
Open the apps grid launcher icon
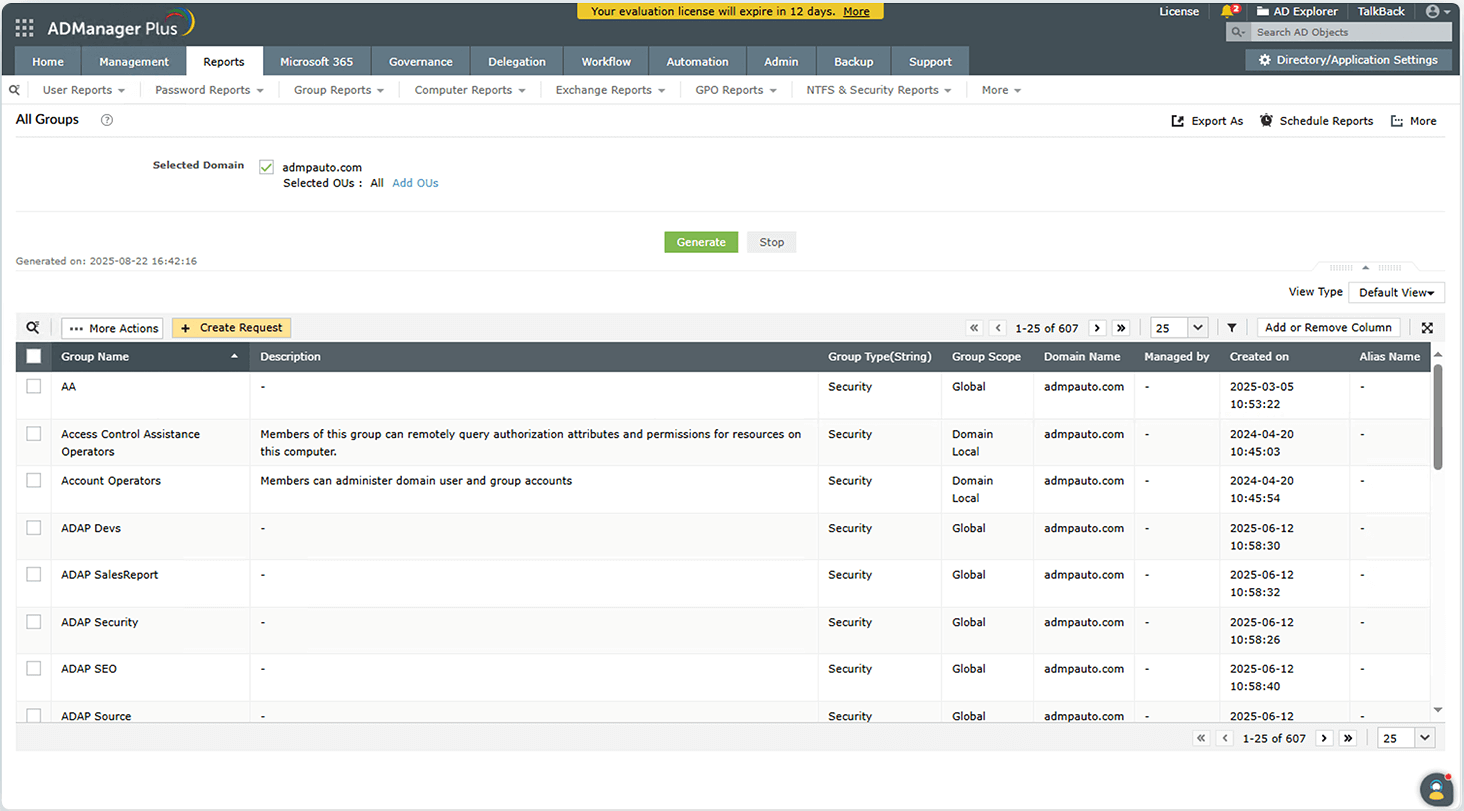pos(25,28)
